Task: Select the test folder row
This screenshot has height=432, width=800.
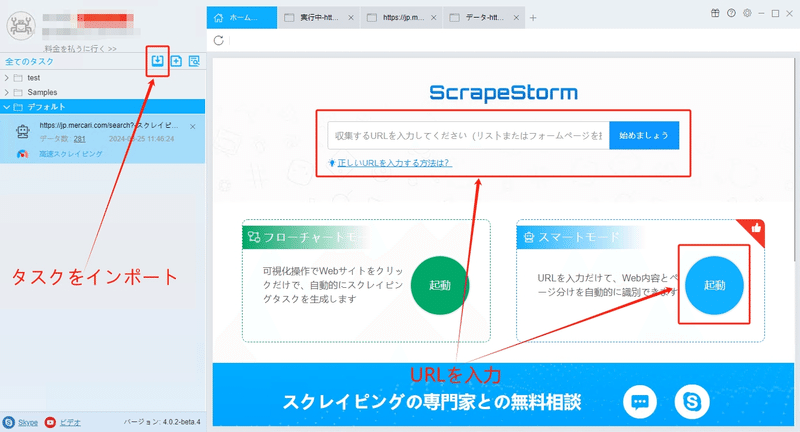Action: pyautogui.click(x=103, y=78)
